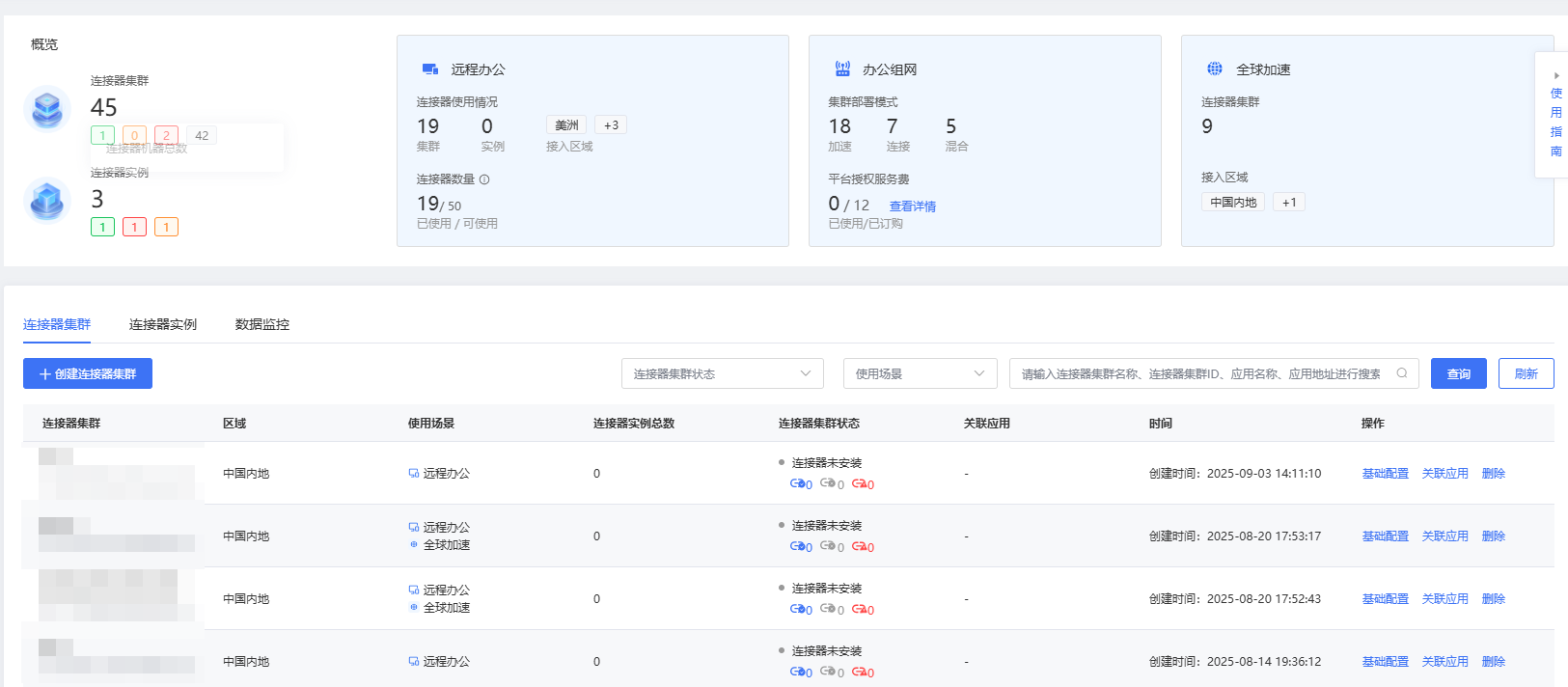The height and width of the screenshot is (687, 1568).
Task: Open the 连接器集群状态 dropdown
Action: (x=722, y=373)
